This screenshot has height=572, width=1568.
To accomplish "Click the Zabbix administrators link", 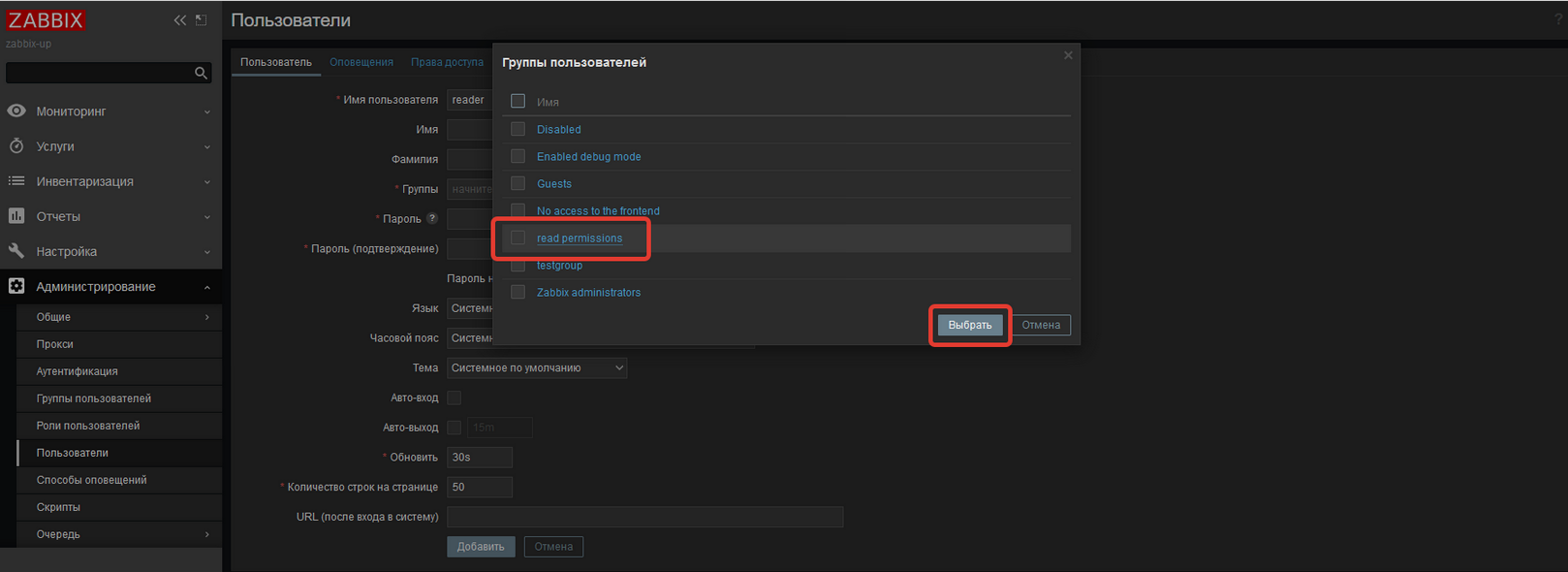I will tap(589, 292).
